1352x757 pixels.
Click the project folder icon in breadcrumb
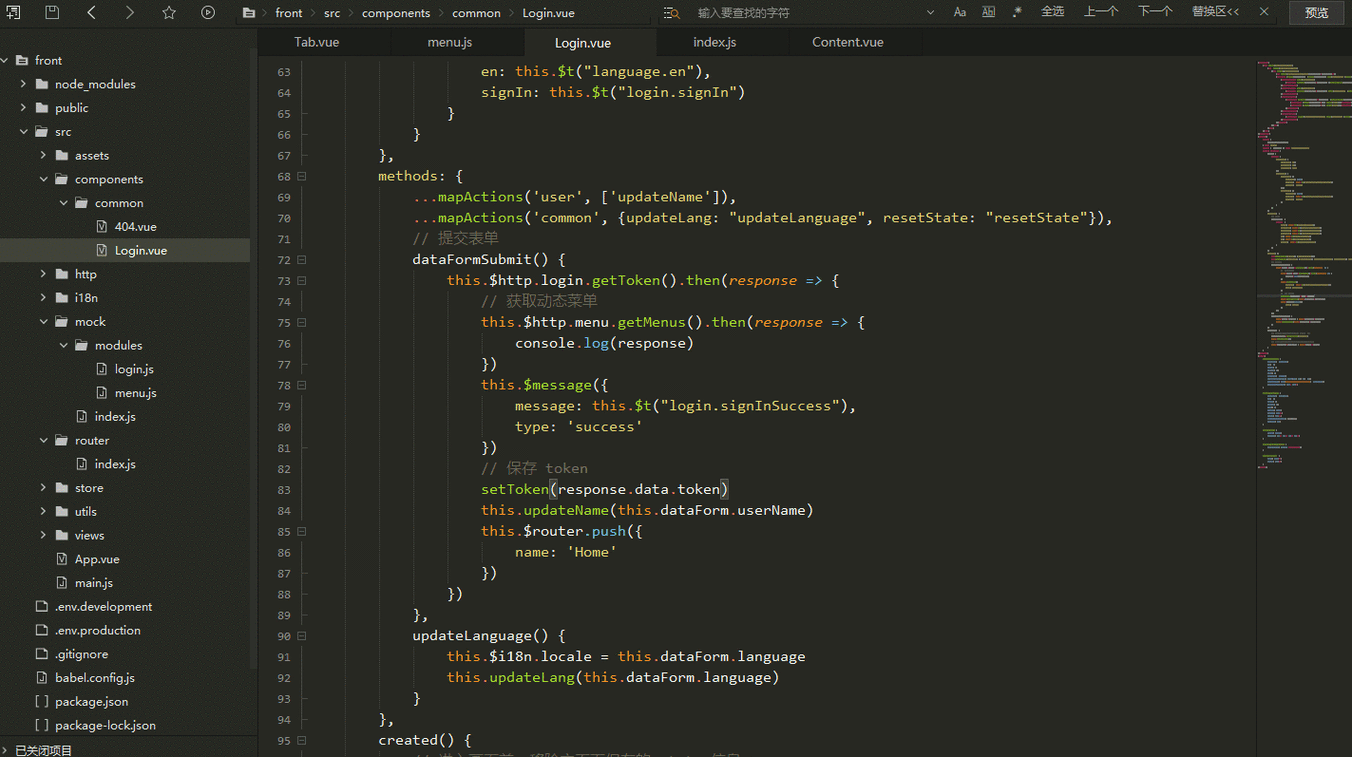pos(249,13)
